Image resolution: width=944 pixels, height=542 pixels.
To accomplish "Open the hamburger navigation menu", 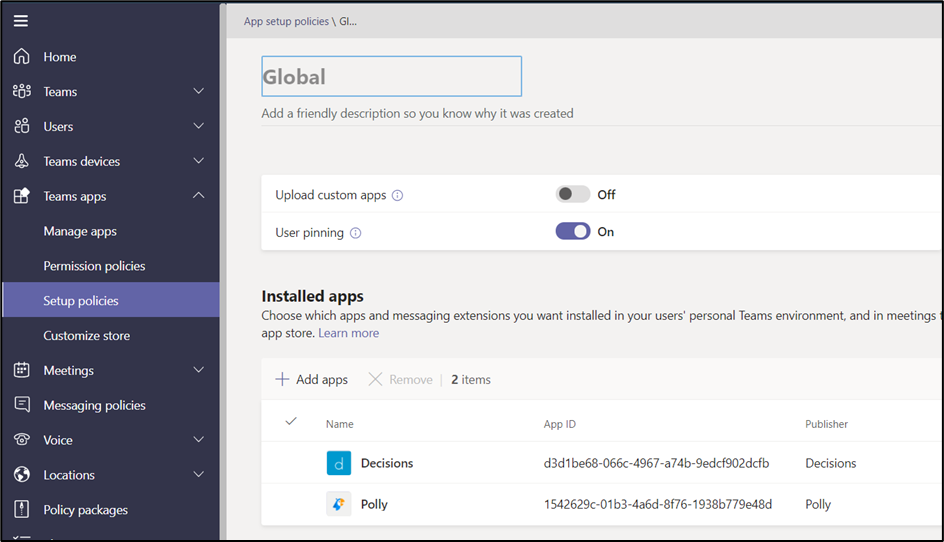I will [x=21, y=21].
